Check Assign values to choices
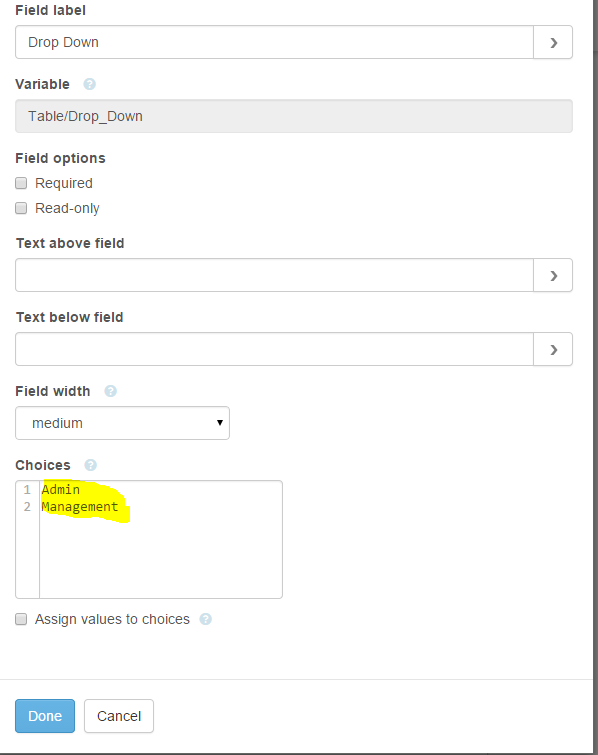This screenshot has height=755, width=598. coord(21,619)
